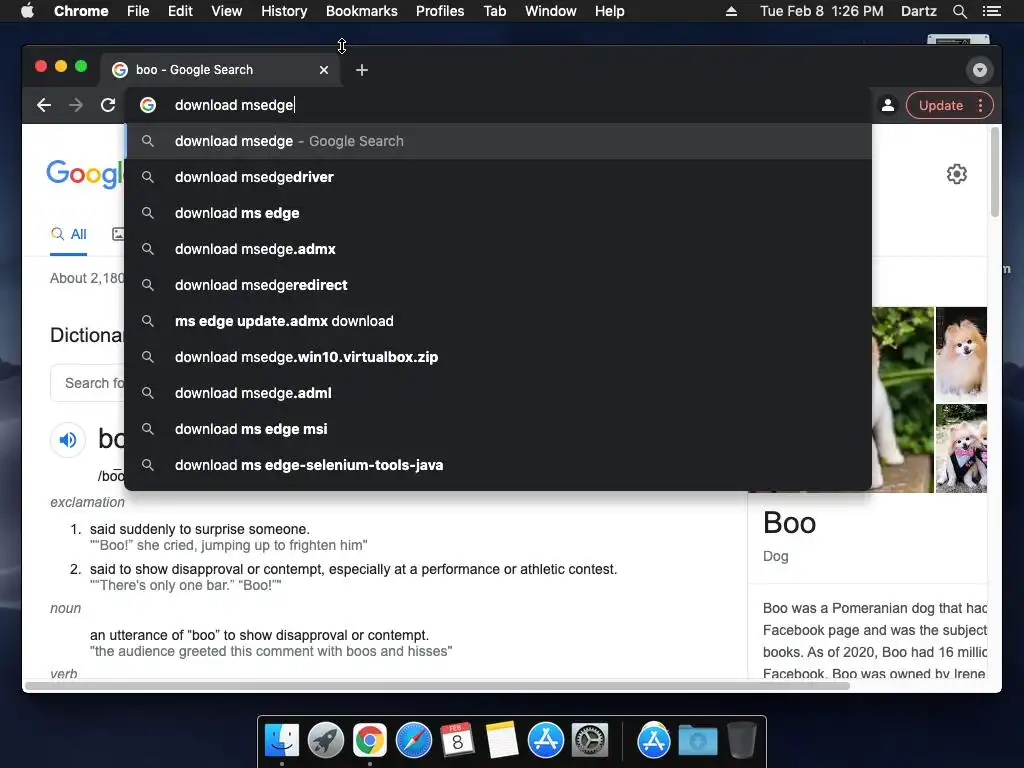Screen dimensions: 1024x768
Task: Choose suggestion download msedgedriver
Action: (498, 177)
